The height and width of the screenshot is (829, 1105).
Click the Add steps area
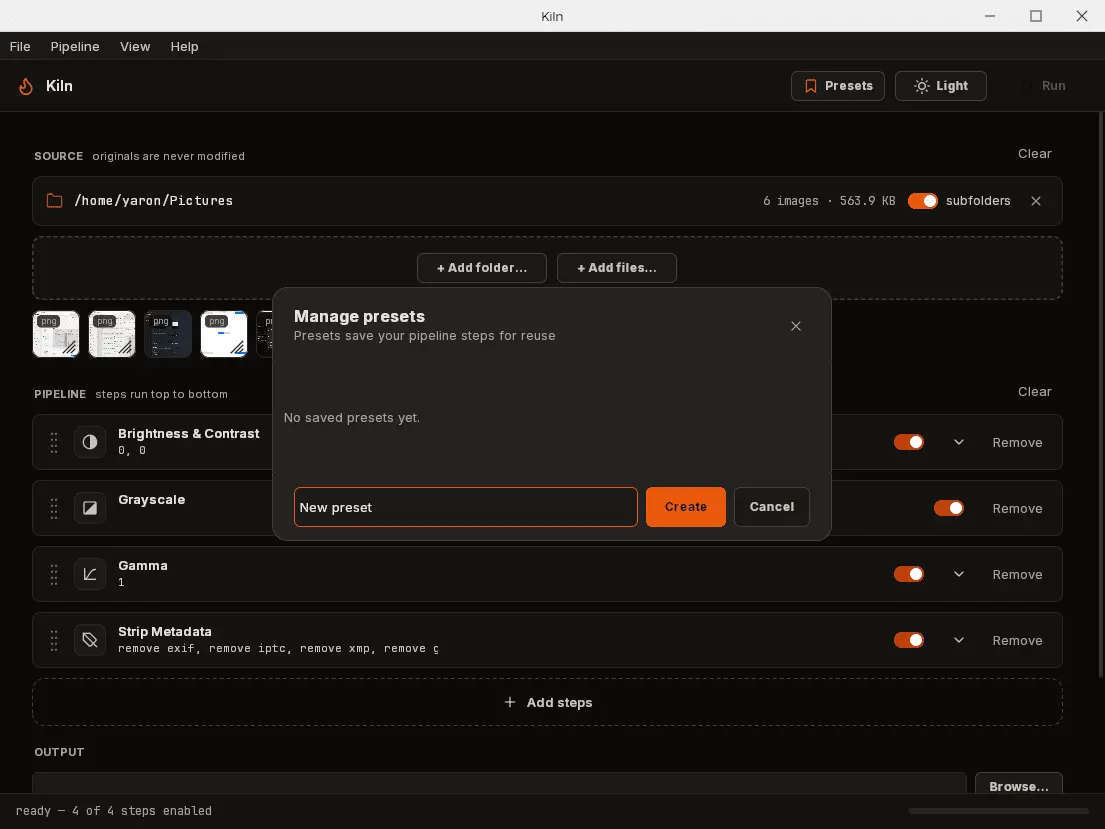click(x=548, y=702)
